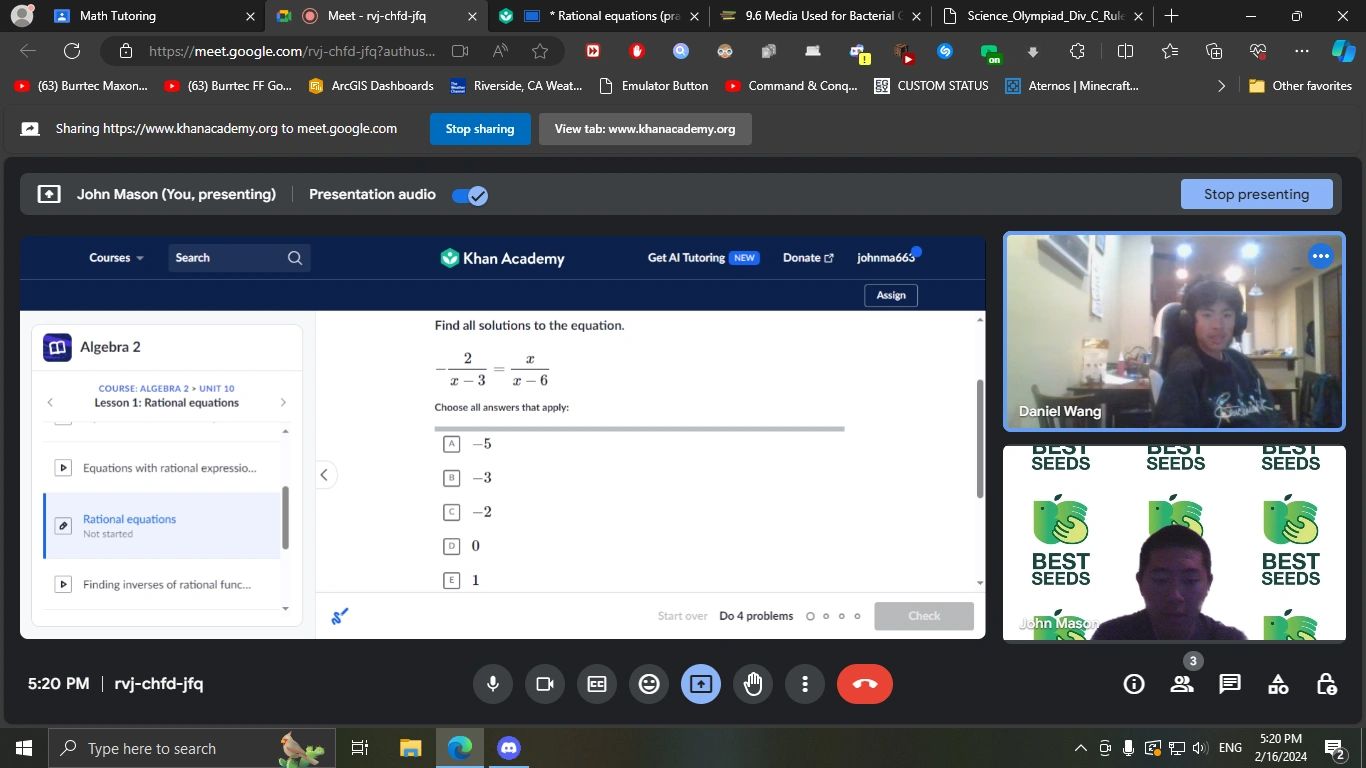Check answer choice A, negative 5
This screenshot has width=1366, height=768.
point(450,443)
